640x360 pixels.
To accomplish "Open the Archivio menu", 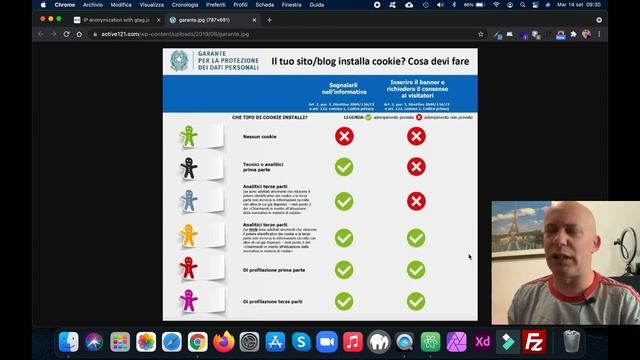I will pos(93,5).
